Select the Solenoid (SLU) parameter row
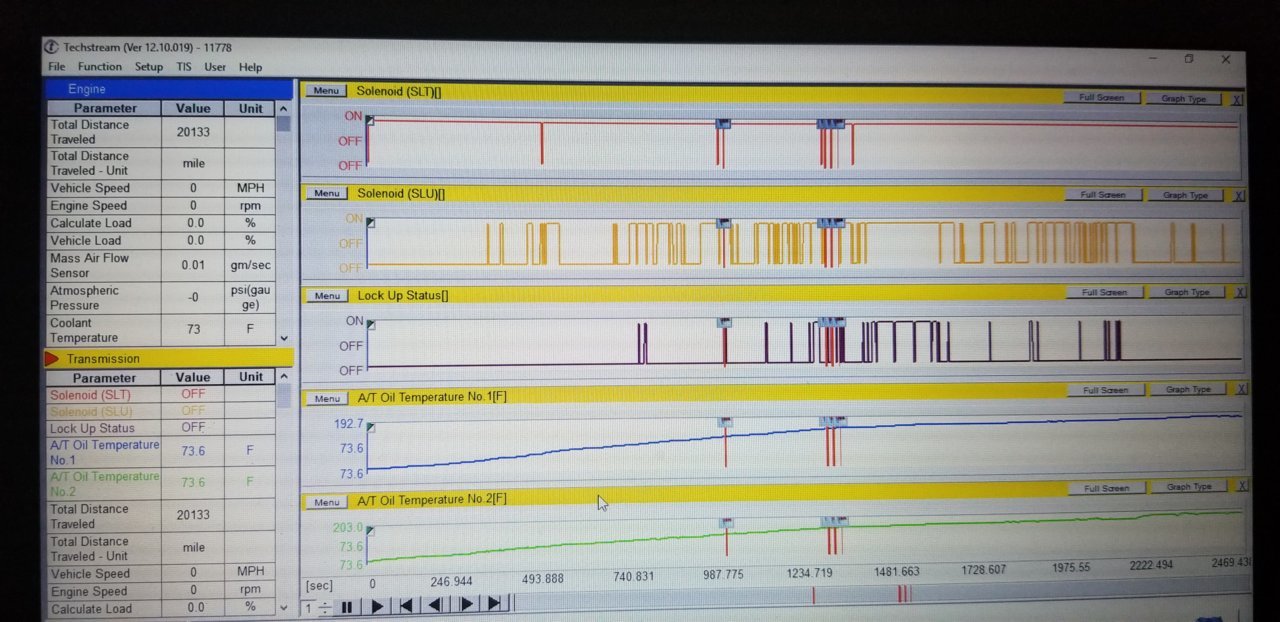The width and height of the screenshot is (1280, 622). pyautogui.click(x=159, y=411)
